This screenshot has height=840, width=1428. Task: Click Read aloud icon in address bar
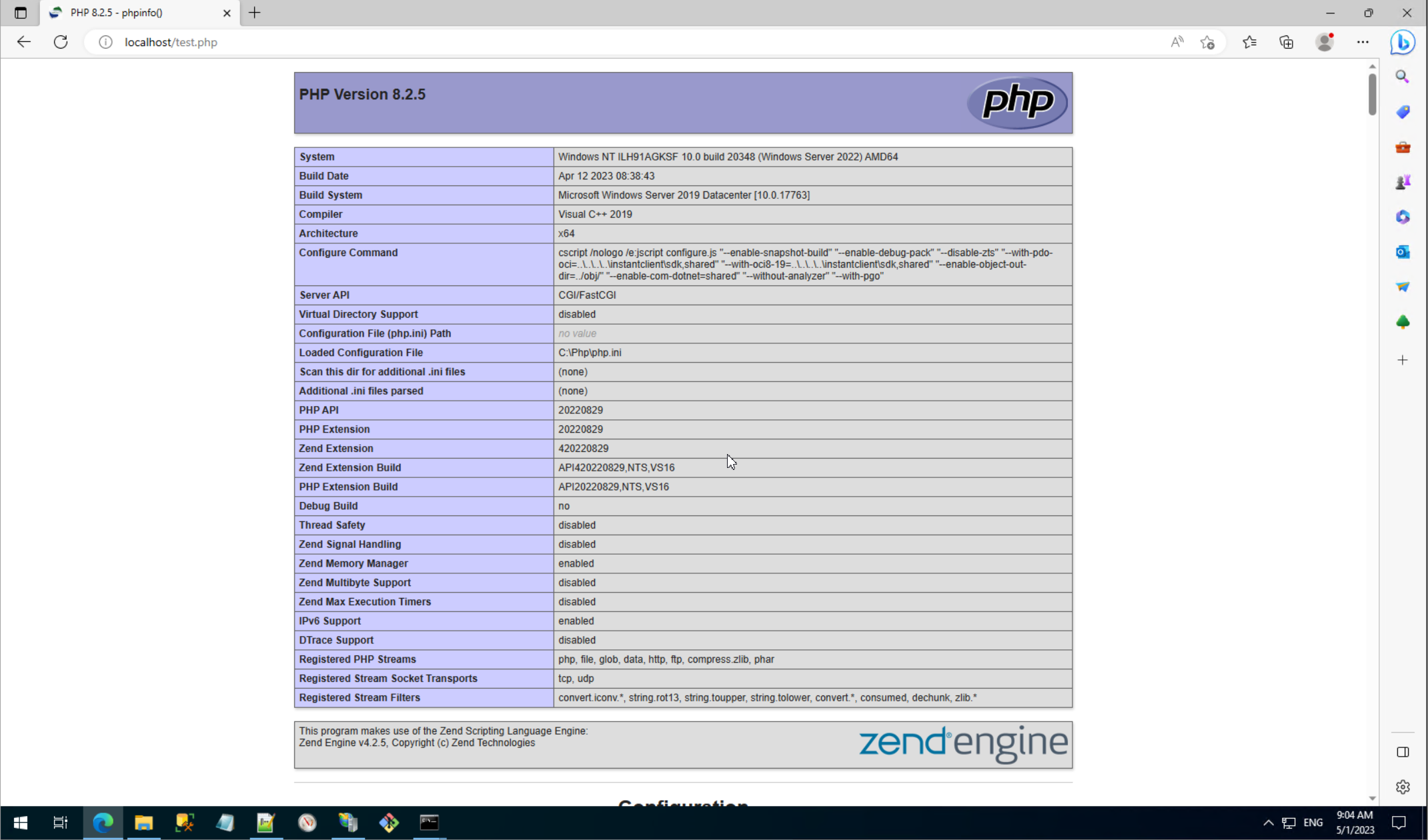pyautogui.click(x=1177, y=42)
